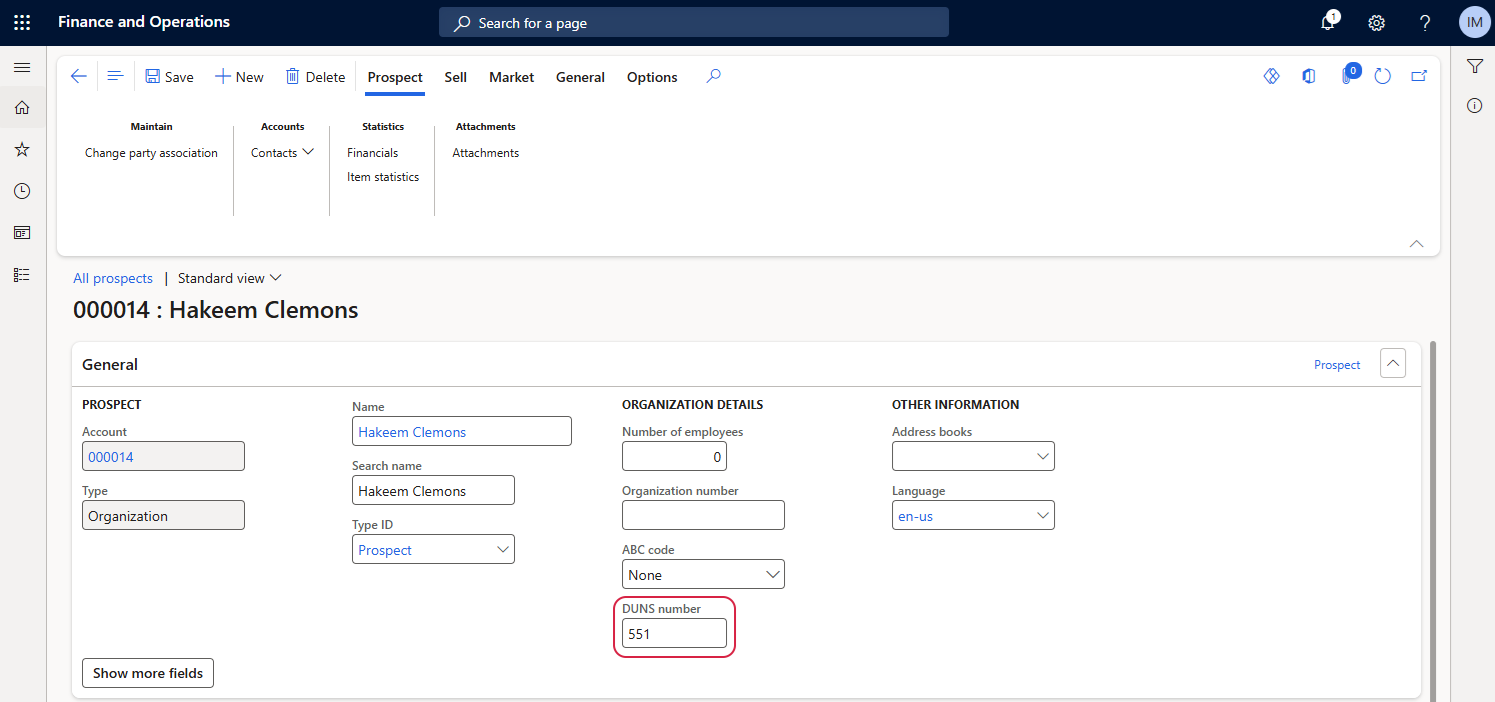Click the back arrow icon
The height and width of the screenshot is (702, 1495).
78,77
